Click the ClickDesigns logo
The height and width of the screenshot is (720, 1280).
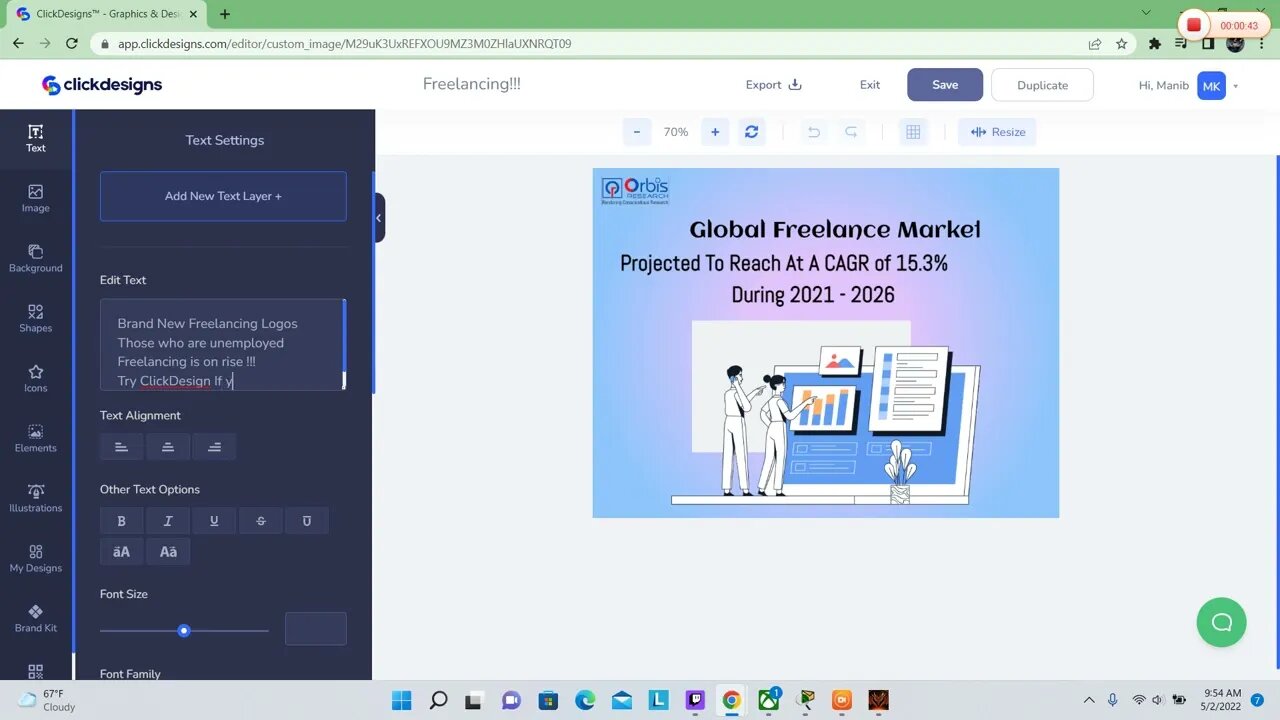pyautogui.click(x=102, y=85)
